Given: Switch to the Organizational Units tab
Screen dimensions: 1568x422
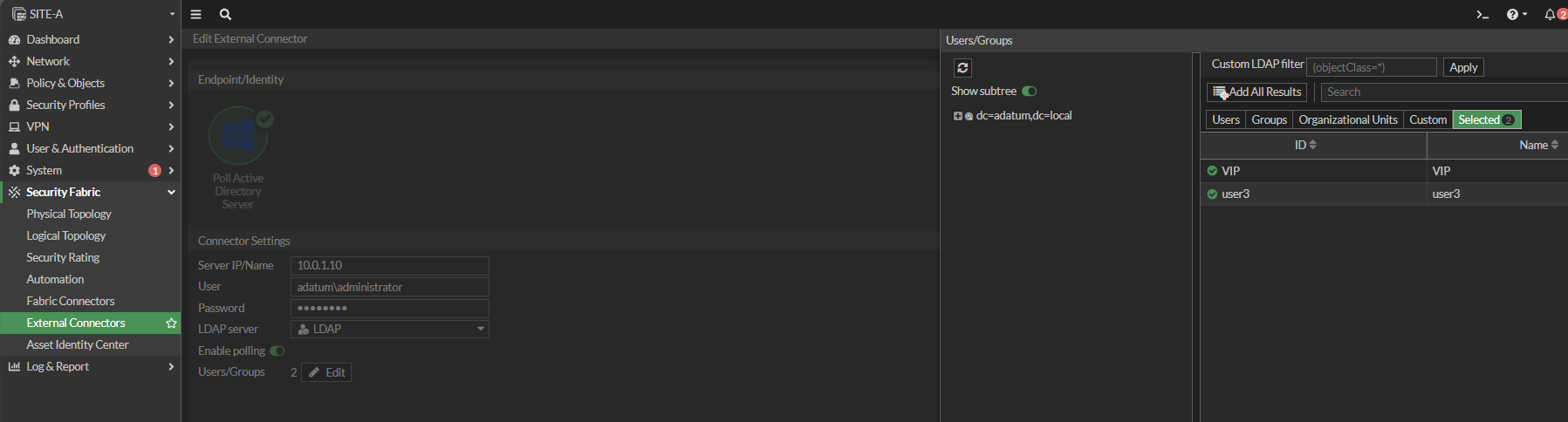Looking at the screenshot, I should [x=1347, y=119].
